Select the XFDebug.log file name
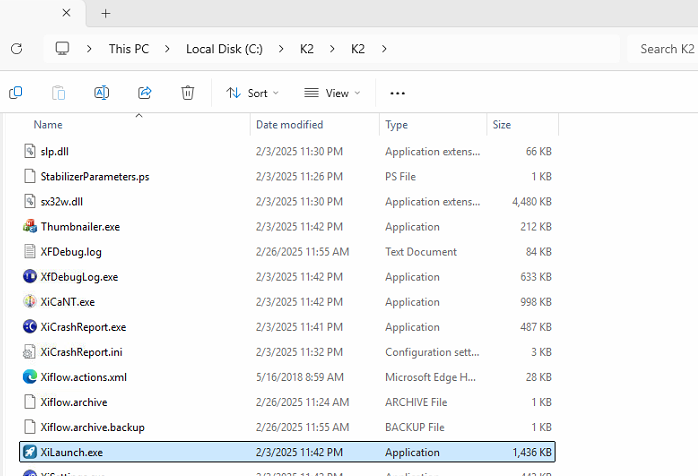 click(x=71, y=252)
